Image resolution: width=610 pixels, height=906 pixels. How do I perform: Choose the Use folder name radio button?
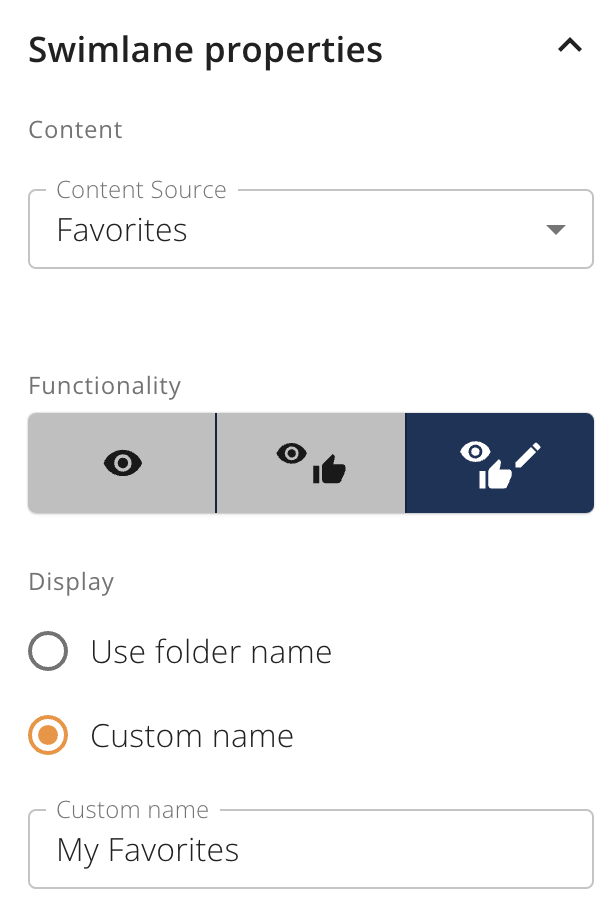point(48,651)
